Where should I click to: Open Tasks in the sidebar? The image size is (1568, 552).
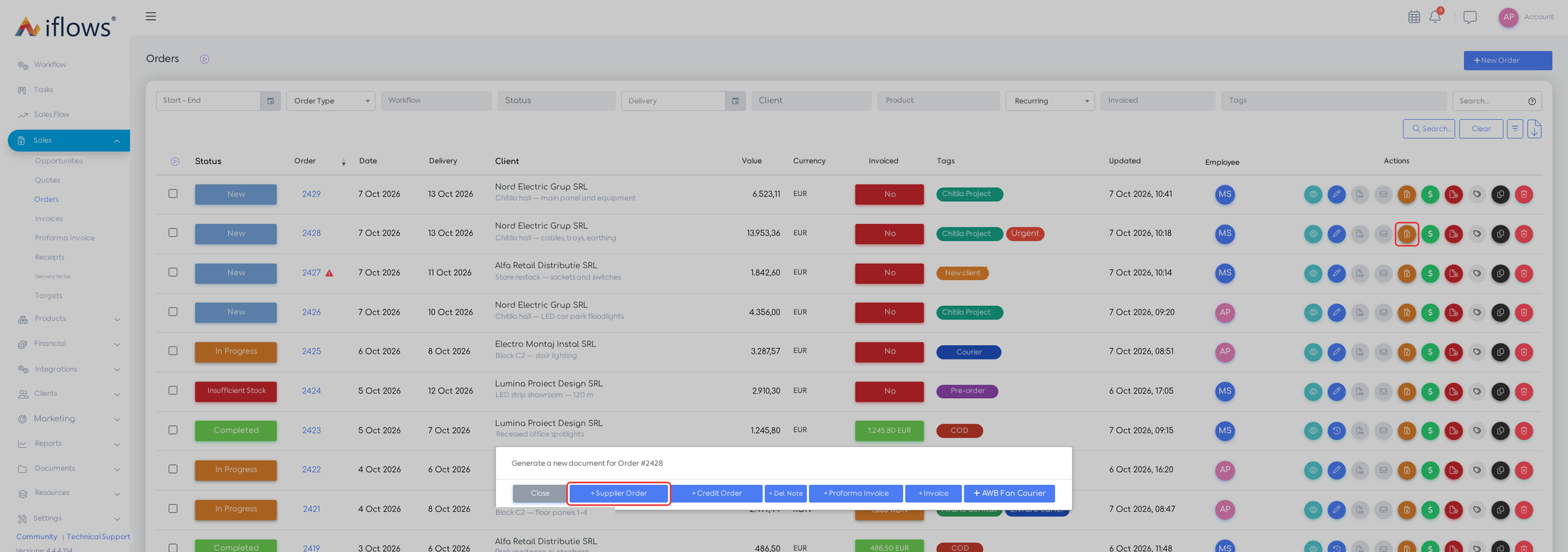(x=43, y=90)
